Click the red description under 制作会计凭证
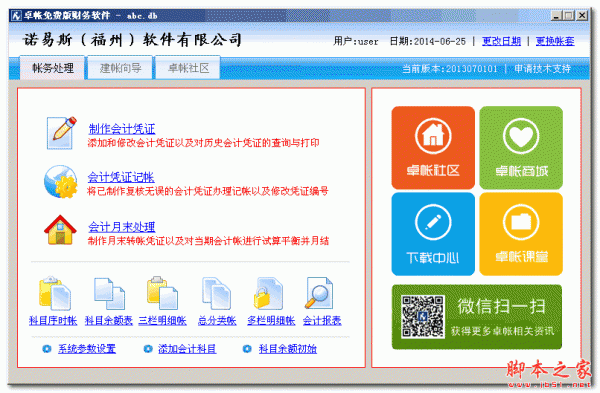 coord(204,143)
